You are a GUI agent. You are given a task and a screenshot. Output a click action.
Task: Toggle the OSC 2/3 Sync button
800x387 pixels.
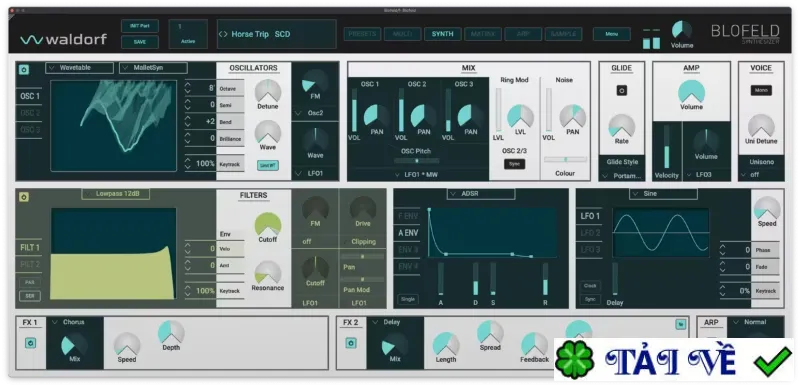click(514, 164)
